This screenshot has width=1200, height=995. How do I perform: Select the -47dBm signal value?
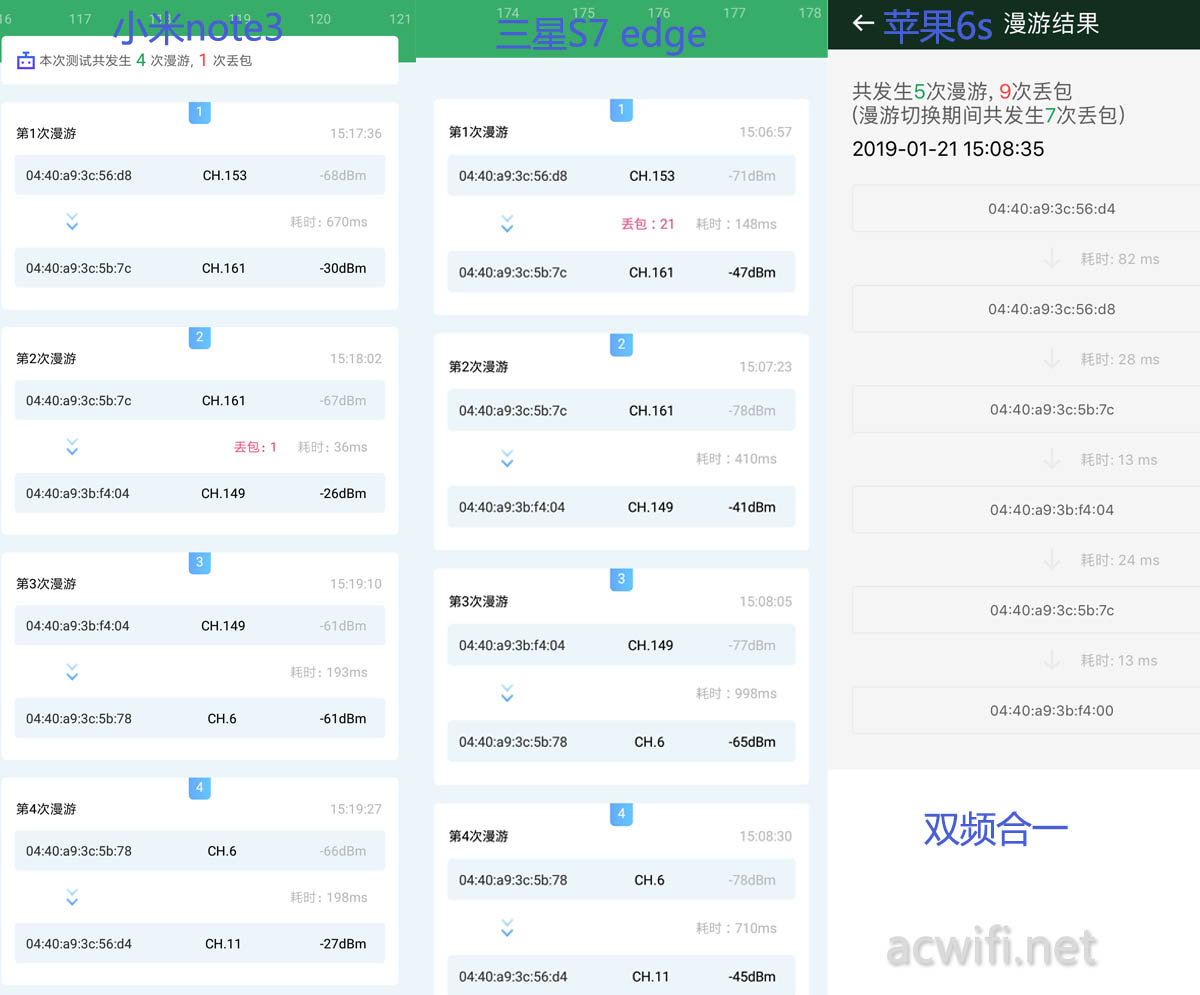(x=752, y=272)
